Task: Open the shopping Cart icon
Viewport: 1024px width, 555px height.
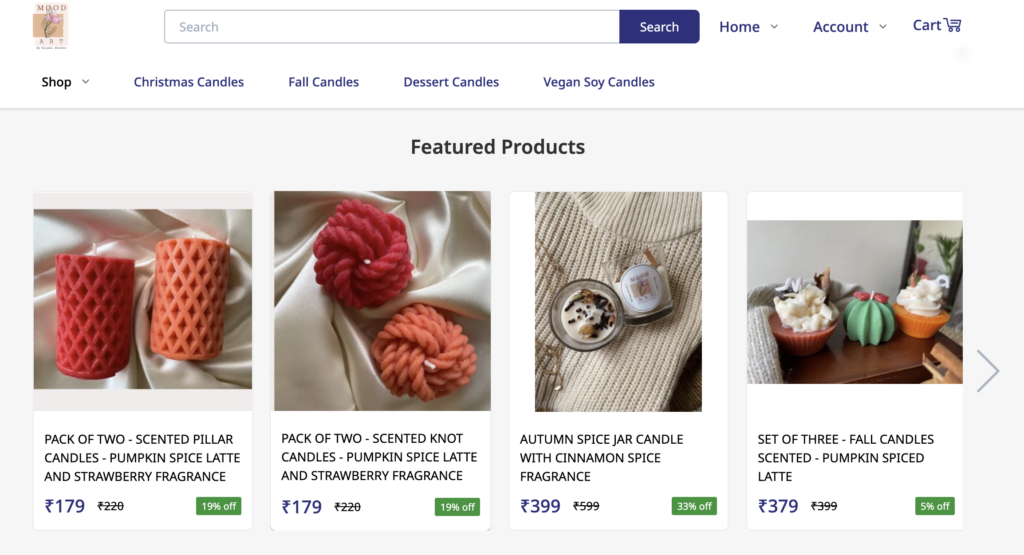Action: [951, 25]
